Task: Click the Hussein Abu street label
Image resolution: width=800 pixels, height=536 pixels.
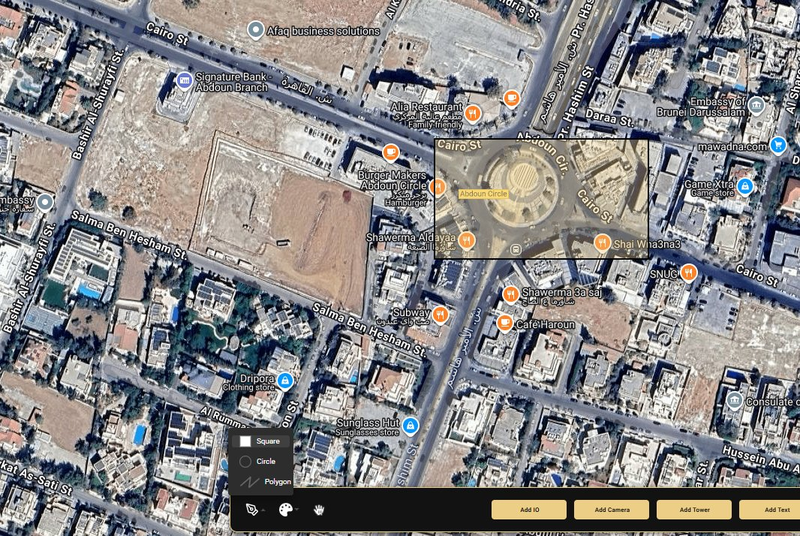Action: [760, 459]
